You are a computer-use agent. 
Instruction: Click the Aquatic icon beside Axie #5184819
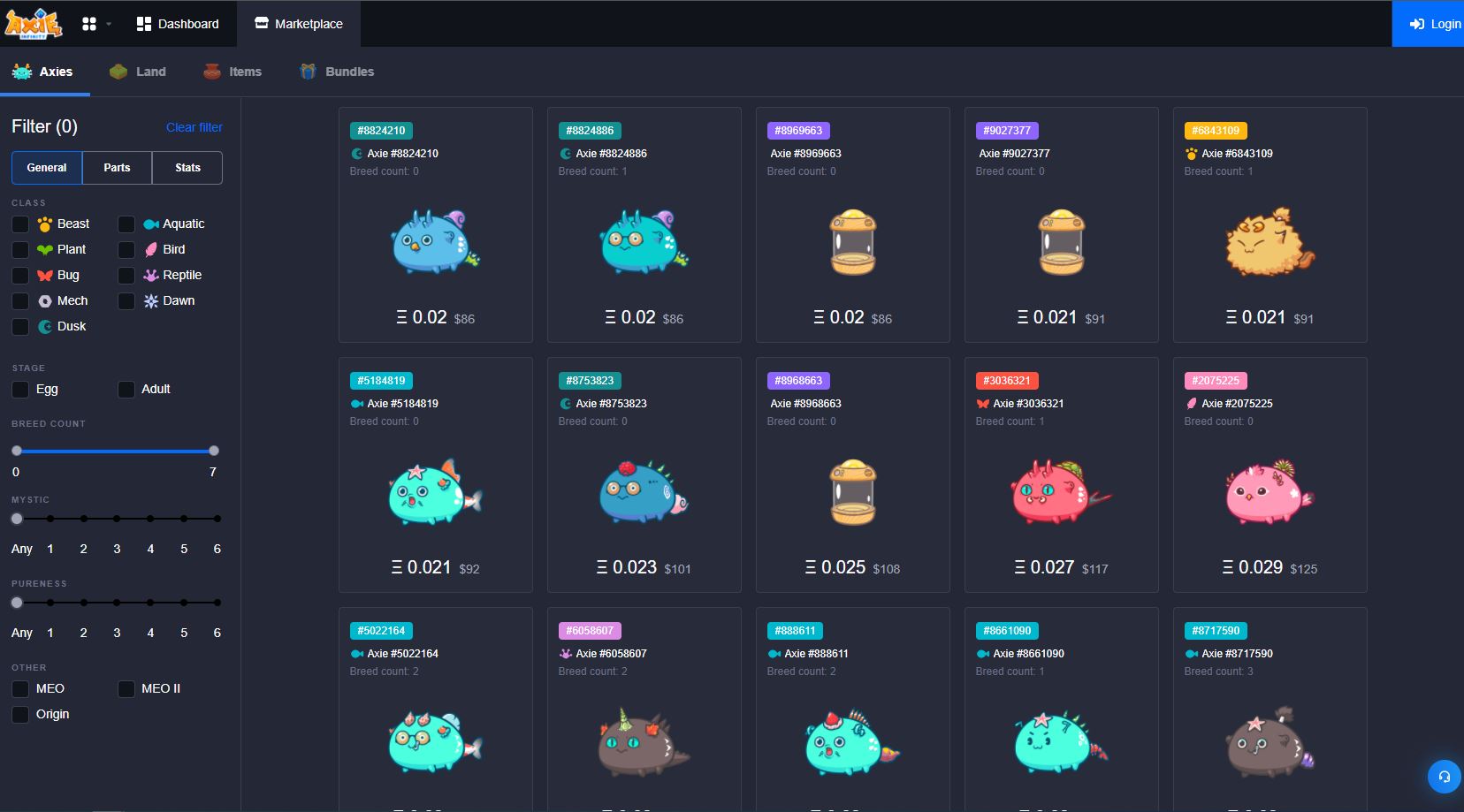point(357,404)
